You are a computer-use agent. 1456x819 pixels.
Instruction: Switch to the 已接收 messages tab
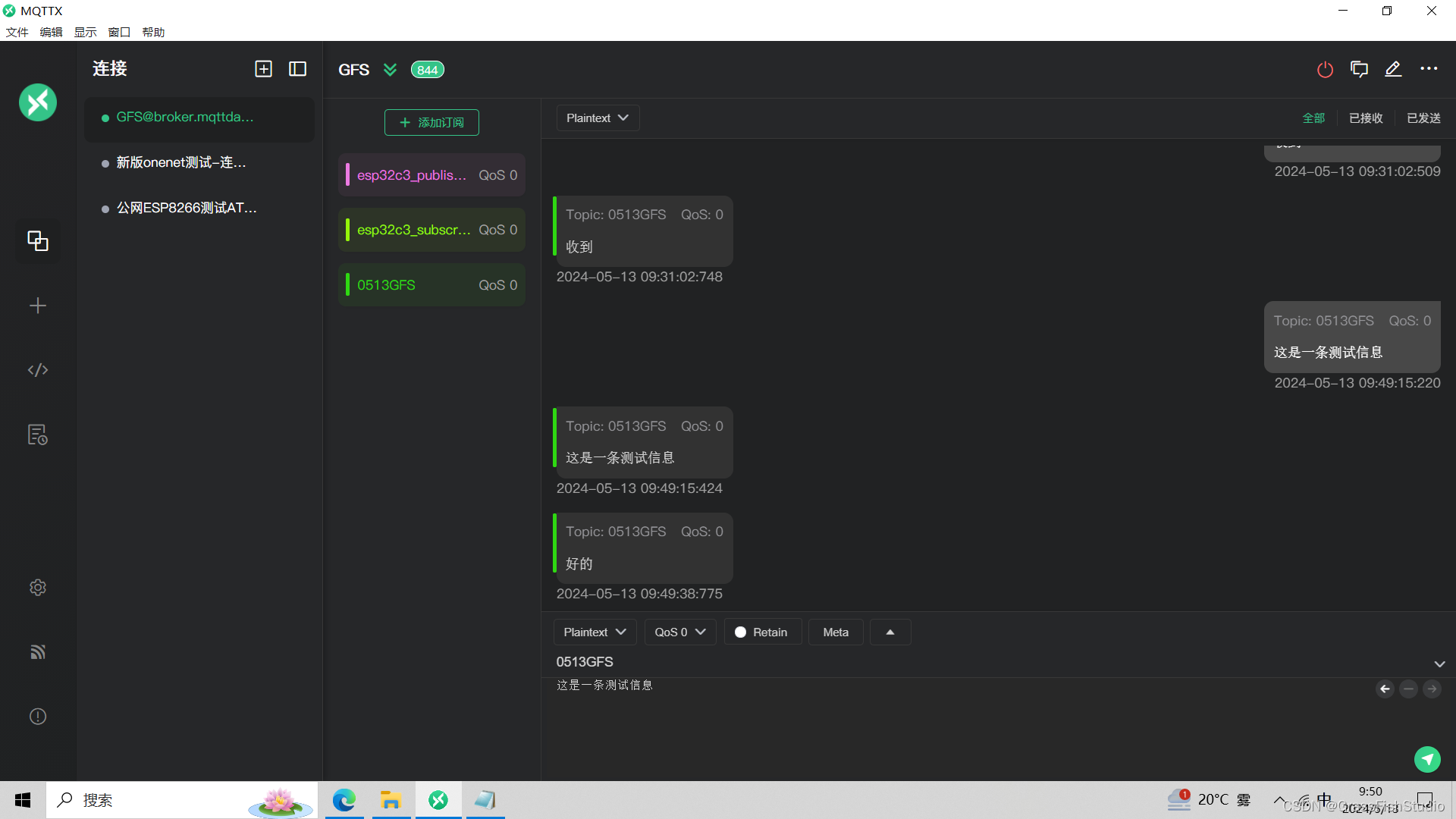[x=1366, y=118]
